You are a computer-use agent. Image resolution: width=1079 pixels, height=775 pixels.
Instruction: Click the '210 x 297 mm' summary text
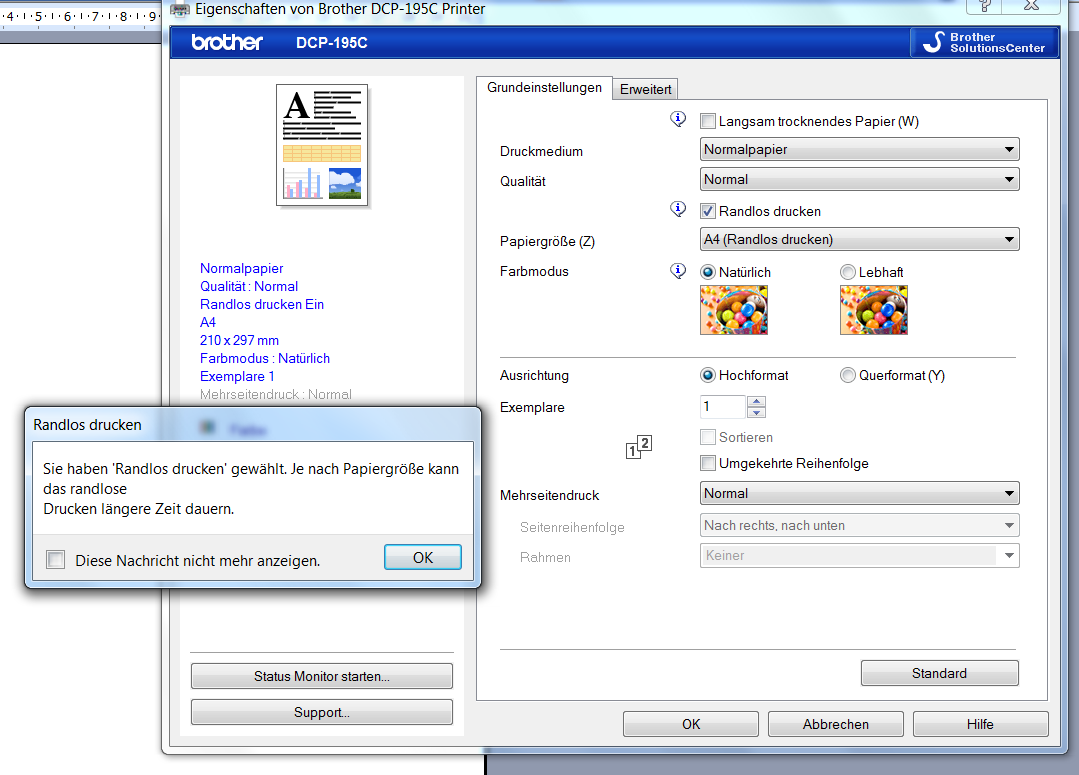(239, 340)
